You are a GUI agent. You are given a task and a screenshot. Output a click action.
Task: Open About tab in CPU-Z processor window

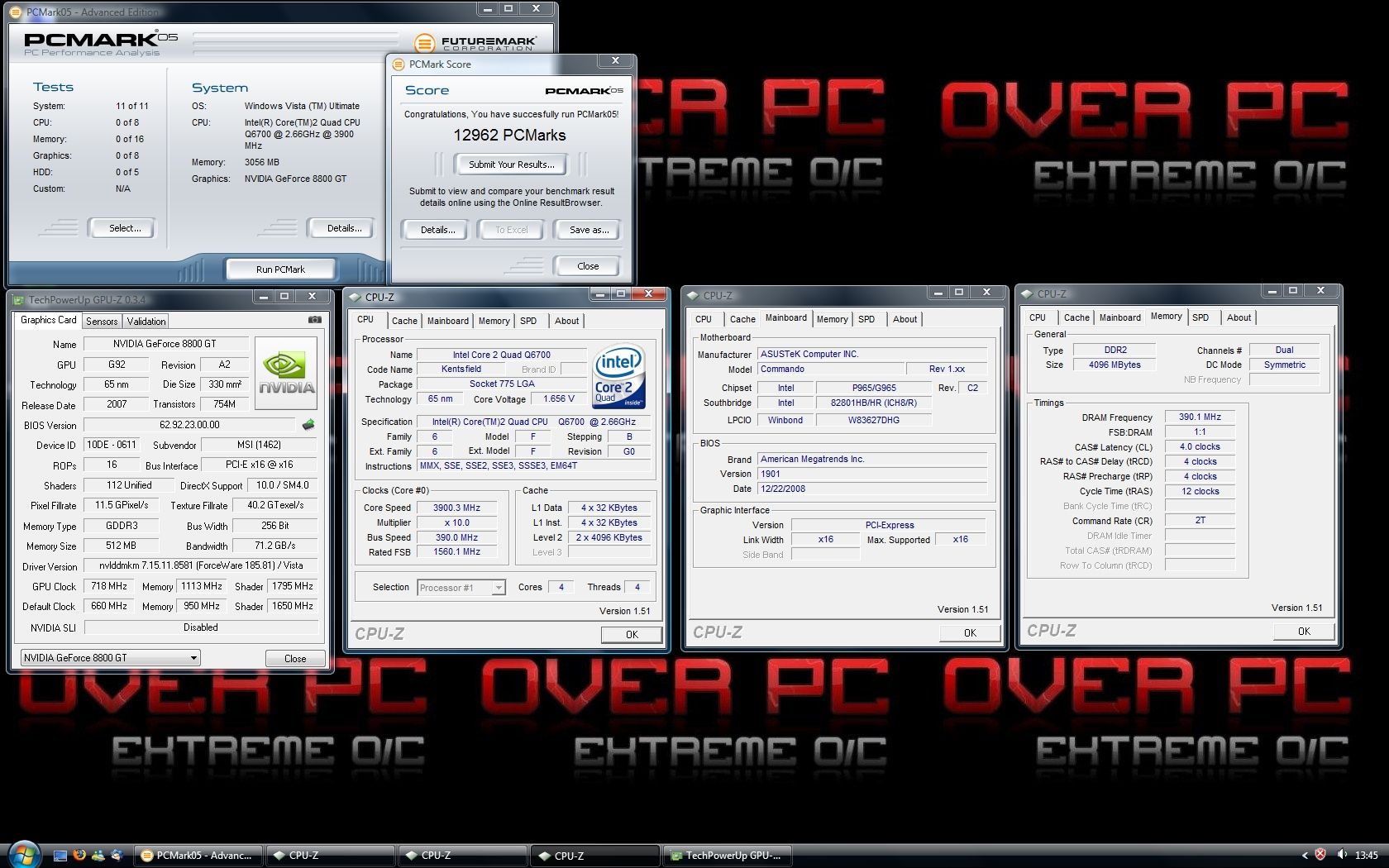tap(566, 321)
